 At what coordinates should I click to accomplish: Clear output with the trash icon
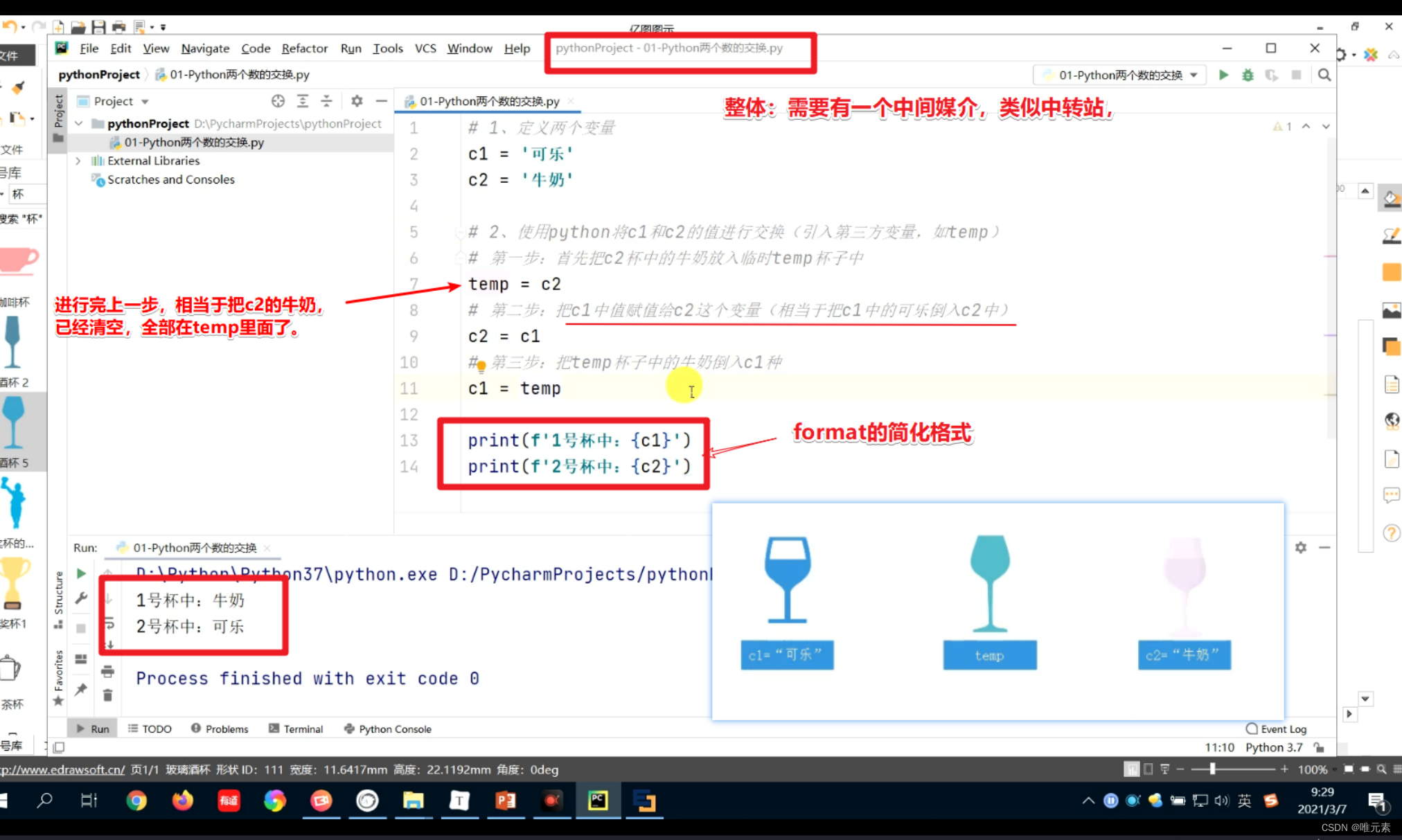click(x=107, y=695)
